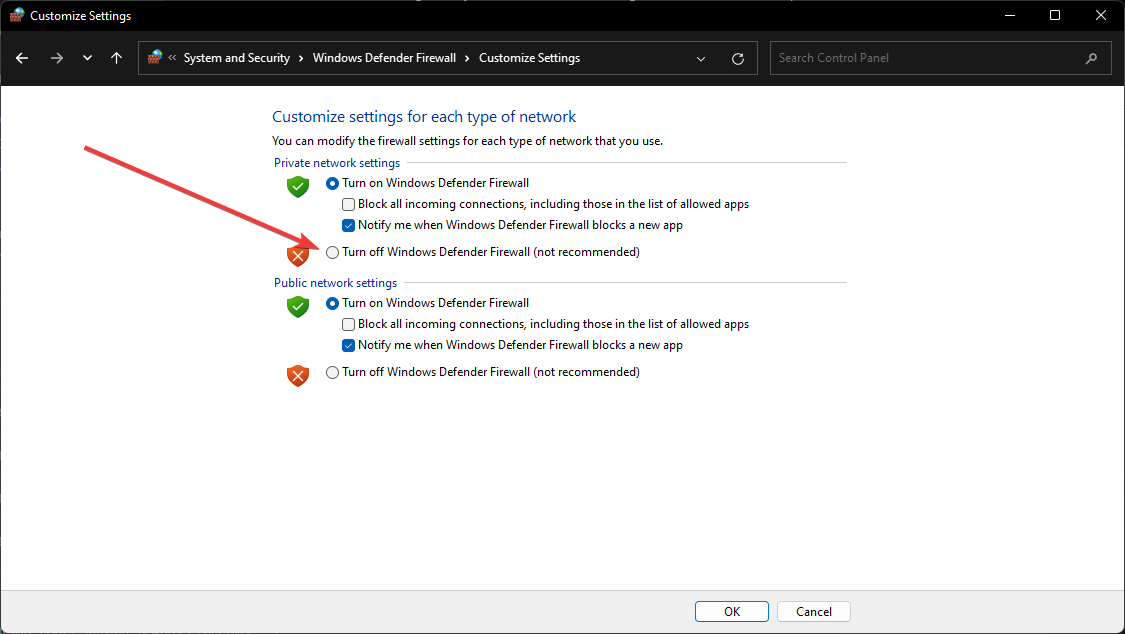Go up one level with Up arrow
1125x634 pixels.
(116, 58)
